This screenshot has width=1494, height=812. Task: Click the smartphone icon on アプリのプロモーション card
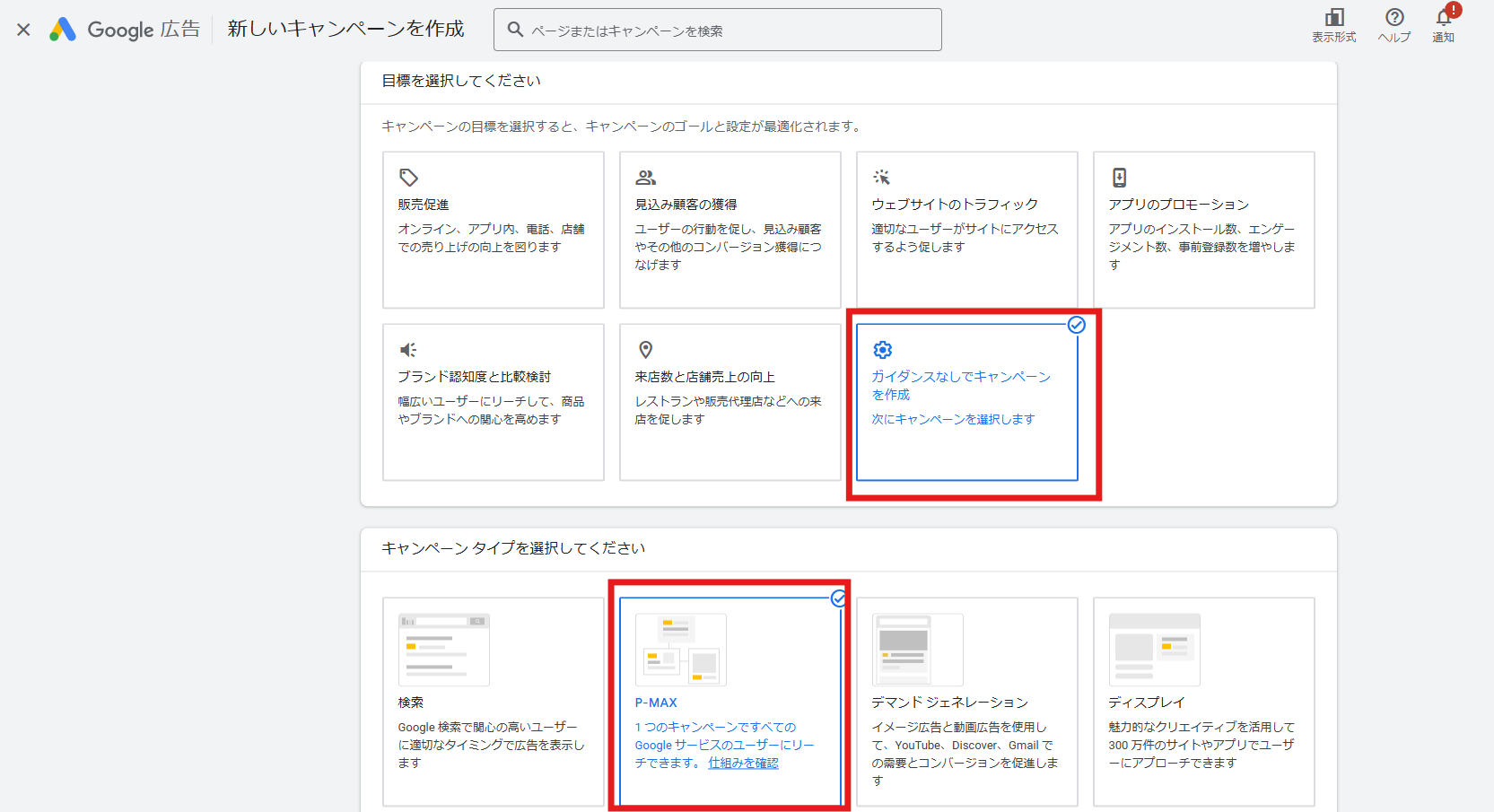[x=1119, y=177]
